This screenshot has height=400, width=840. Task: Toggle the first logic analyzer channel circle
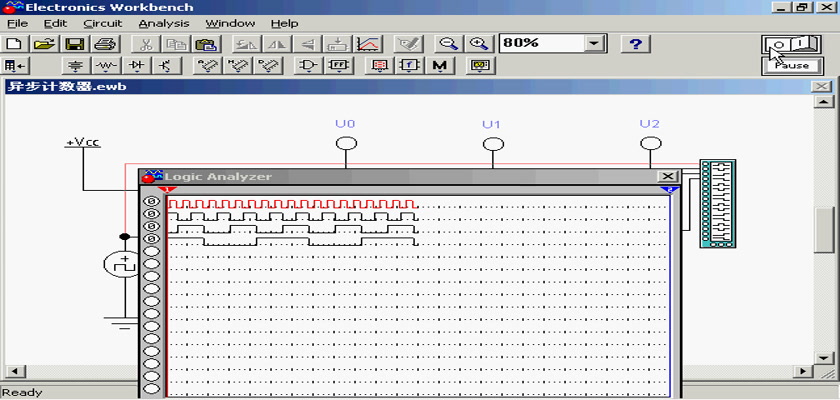[152, 201]
